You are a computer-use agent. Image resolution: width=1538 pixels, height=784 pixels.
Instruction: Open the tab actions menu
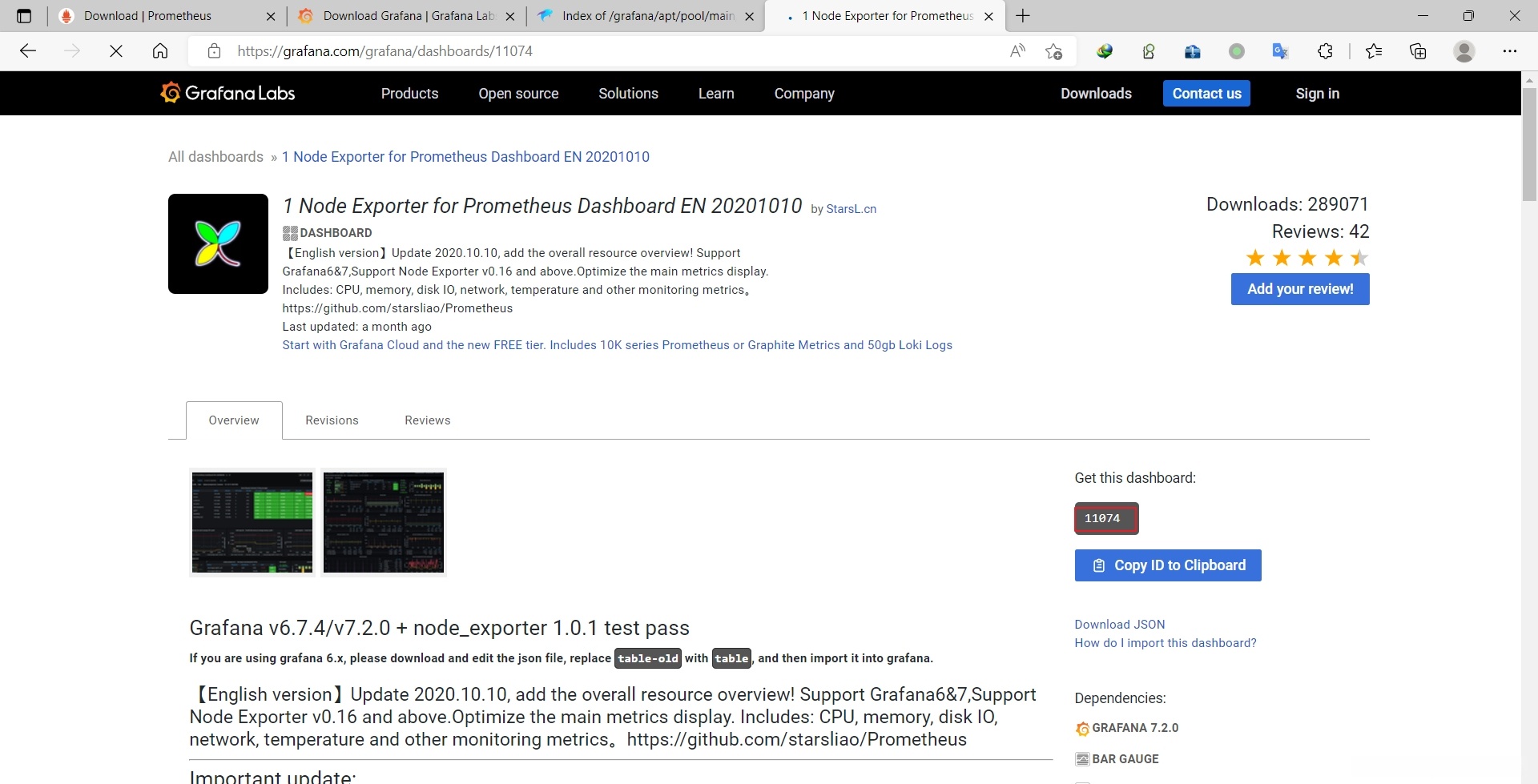point(24,16)
